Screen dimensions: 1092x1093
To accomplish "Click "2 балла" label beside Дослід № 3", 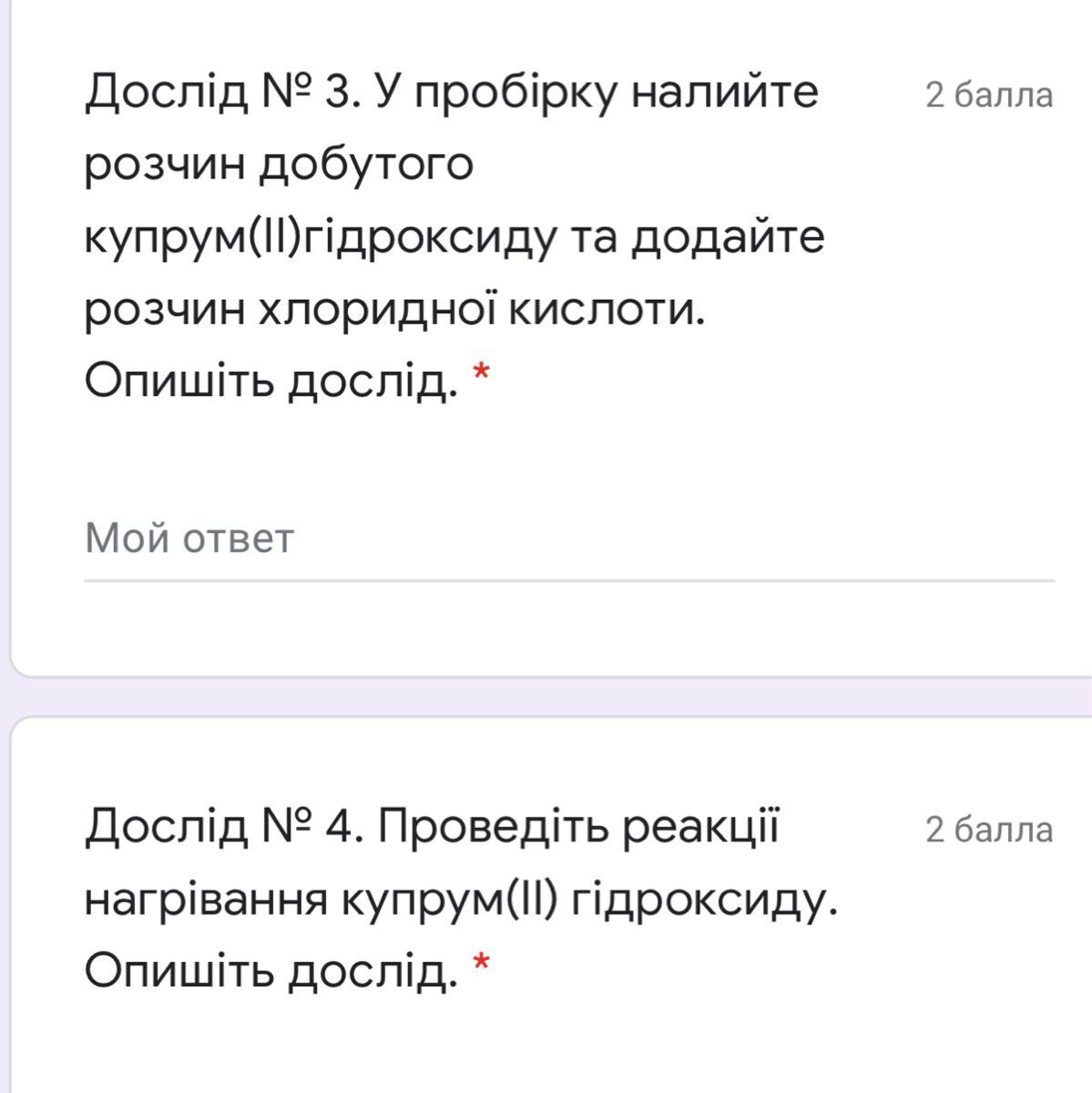I will point(988,95).
